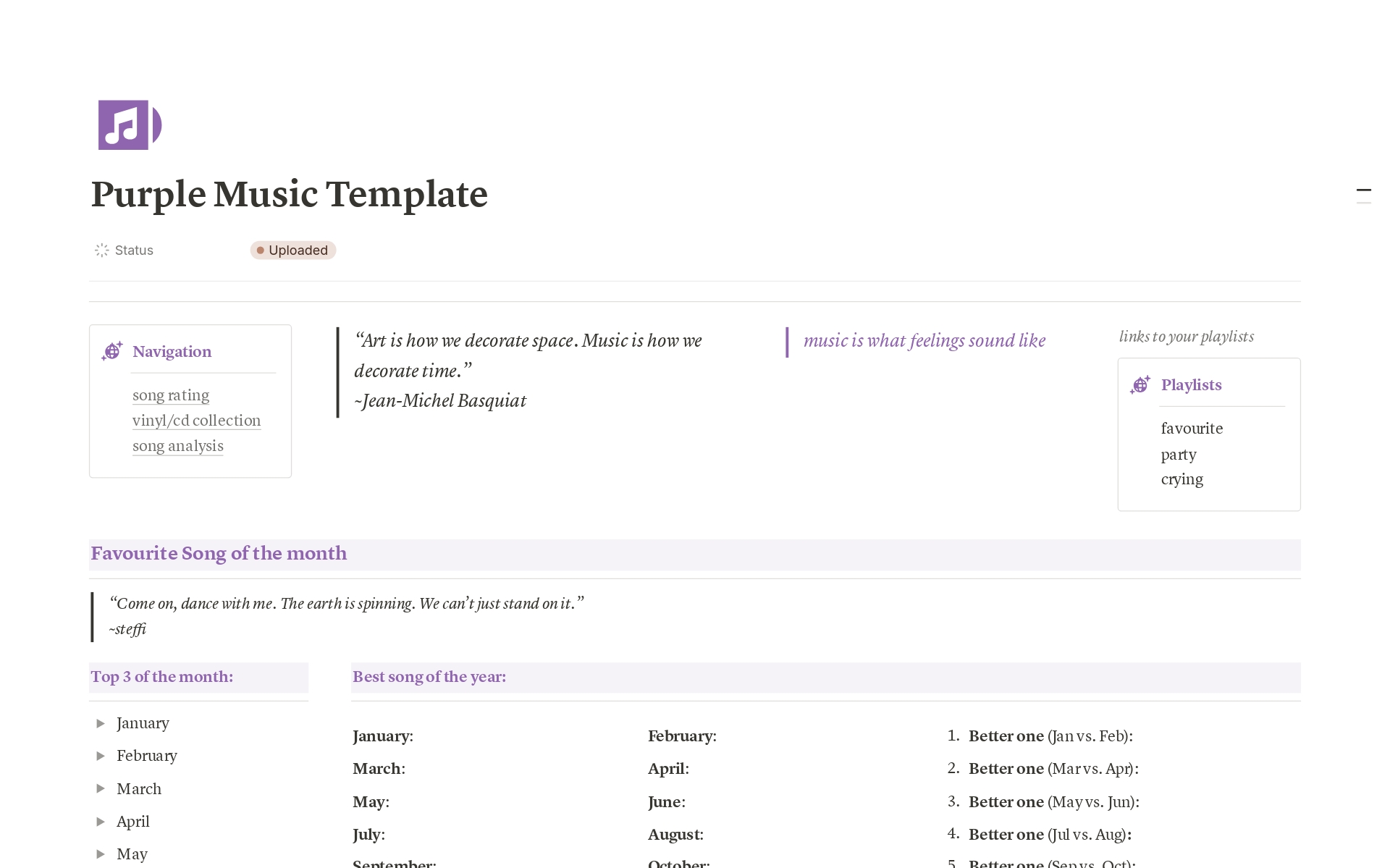Open the song analysis page link
Image resolution: width=1390 pixels, height=868 pixels.
178,446
